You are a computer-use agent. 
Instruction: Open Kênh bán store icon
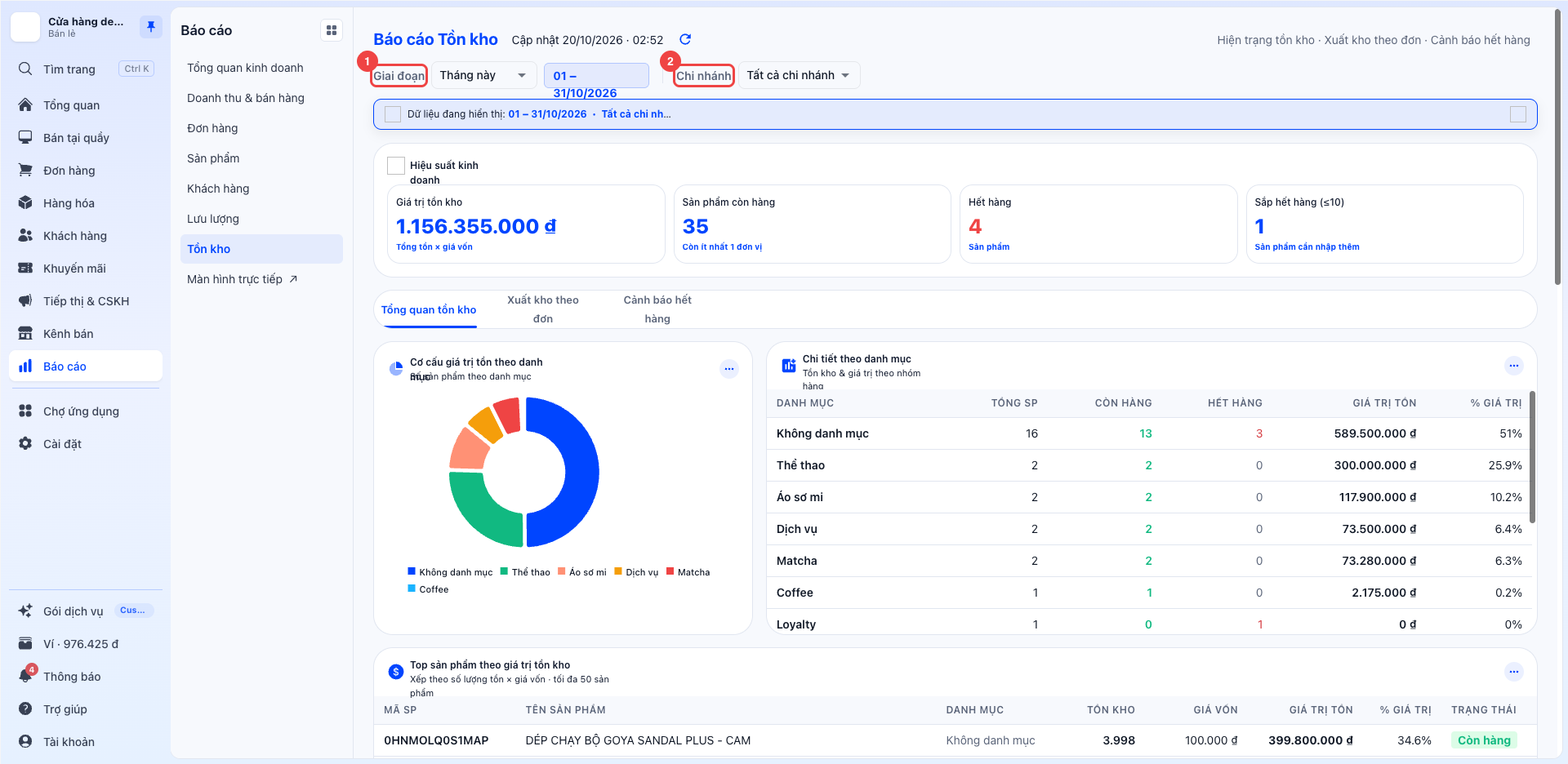click(x=25, y=334)
